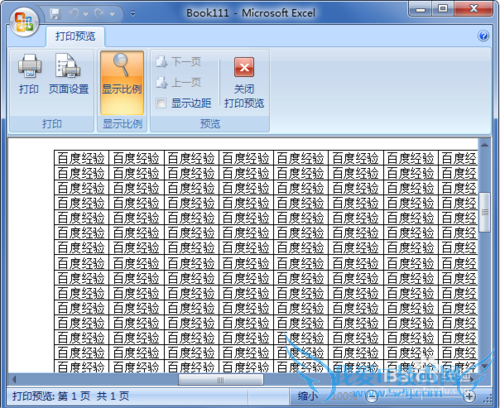This screenshot has height=408, width=500.
Task: Open Excel Help question mark icon
Action: [483, 35]
